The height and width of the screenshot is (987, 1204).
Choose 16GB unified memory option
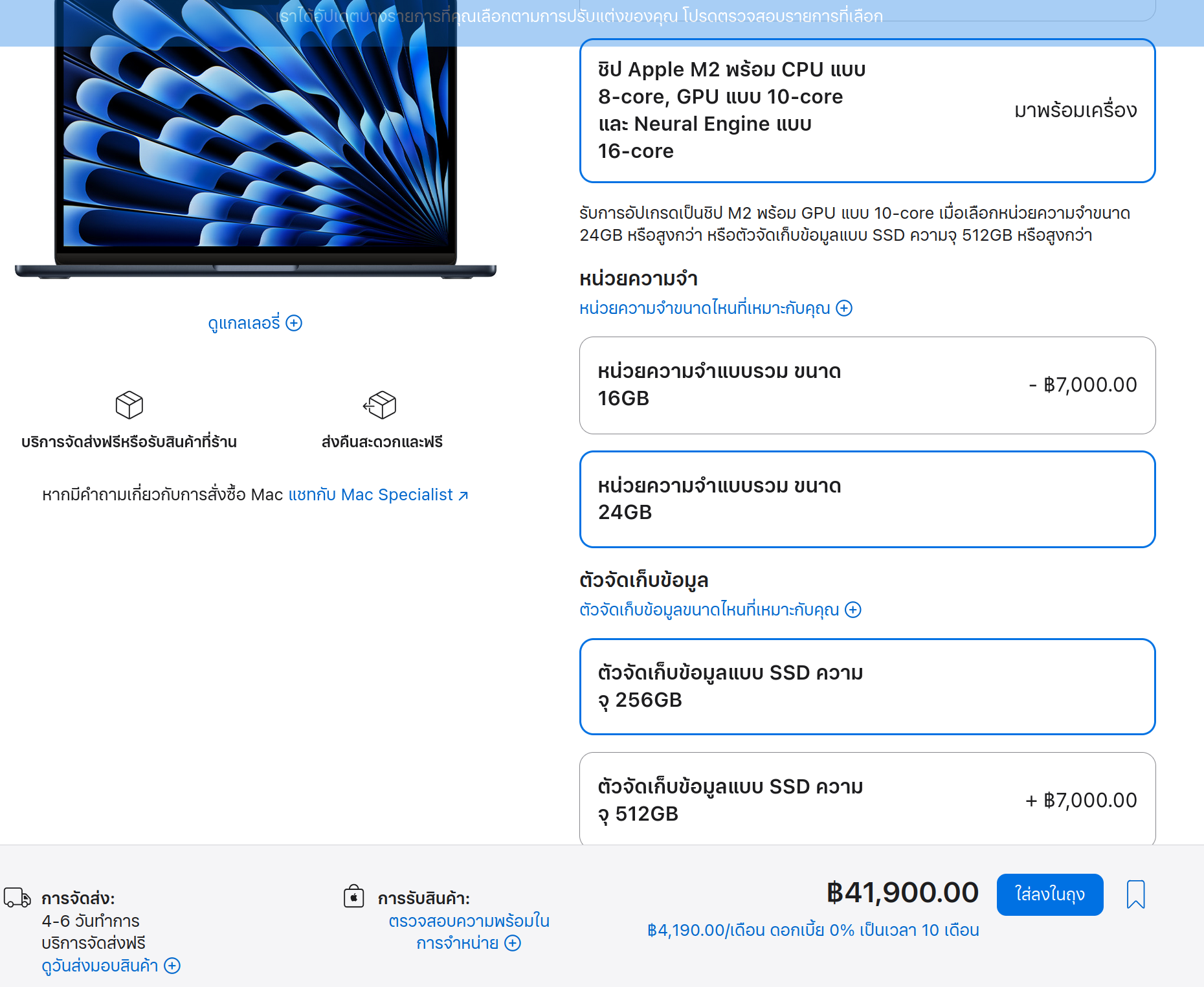(867, 385)
